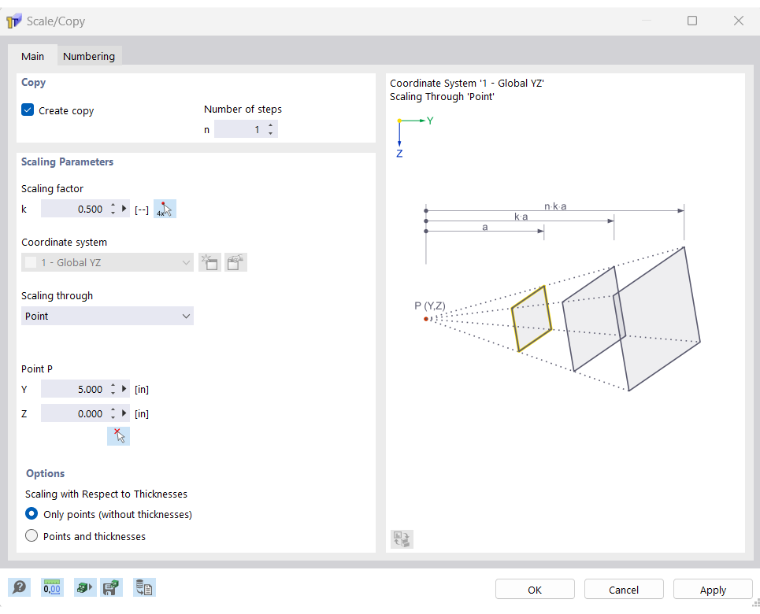Click the k·a dimension label
The height and width of the screenshot is (614, 760).
coord(521,217)
